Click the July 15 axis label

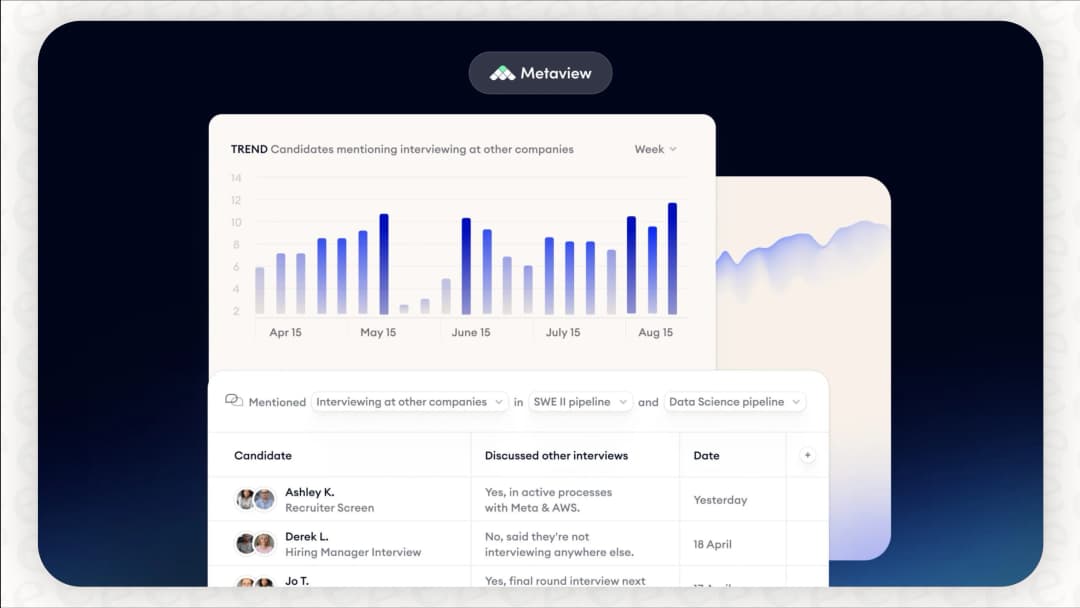point(563,332)
